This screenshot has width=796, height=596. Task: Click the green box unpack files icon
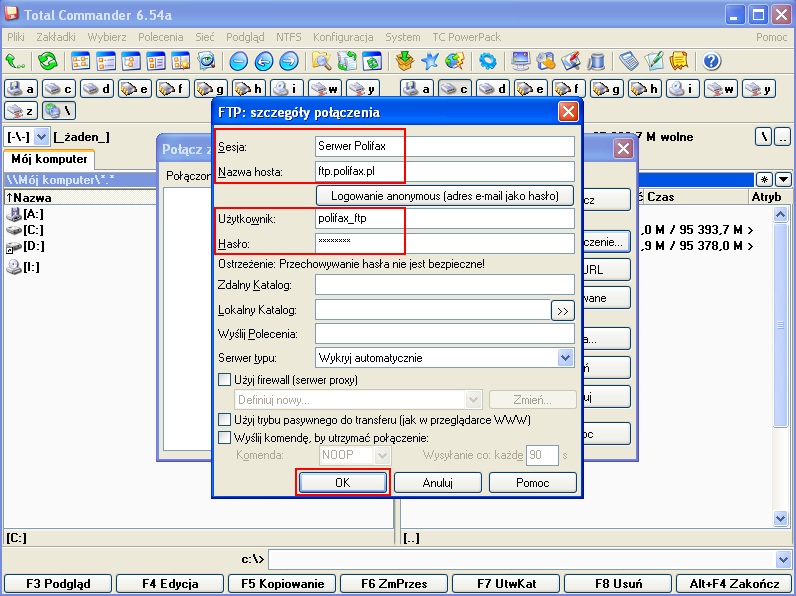[405, 61]
